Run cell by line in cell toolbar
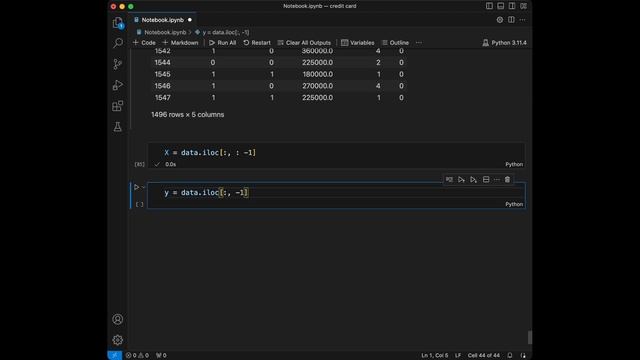 (449, 180)
